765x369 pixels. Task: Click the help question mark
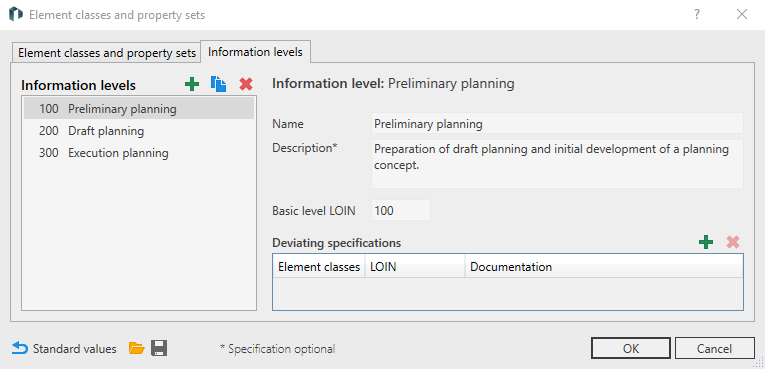coord(697,14)
